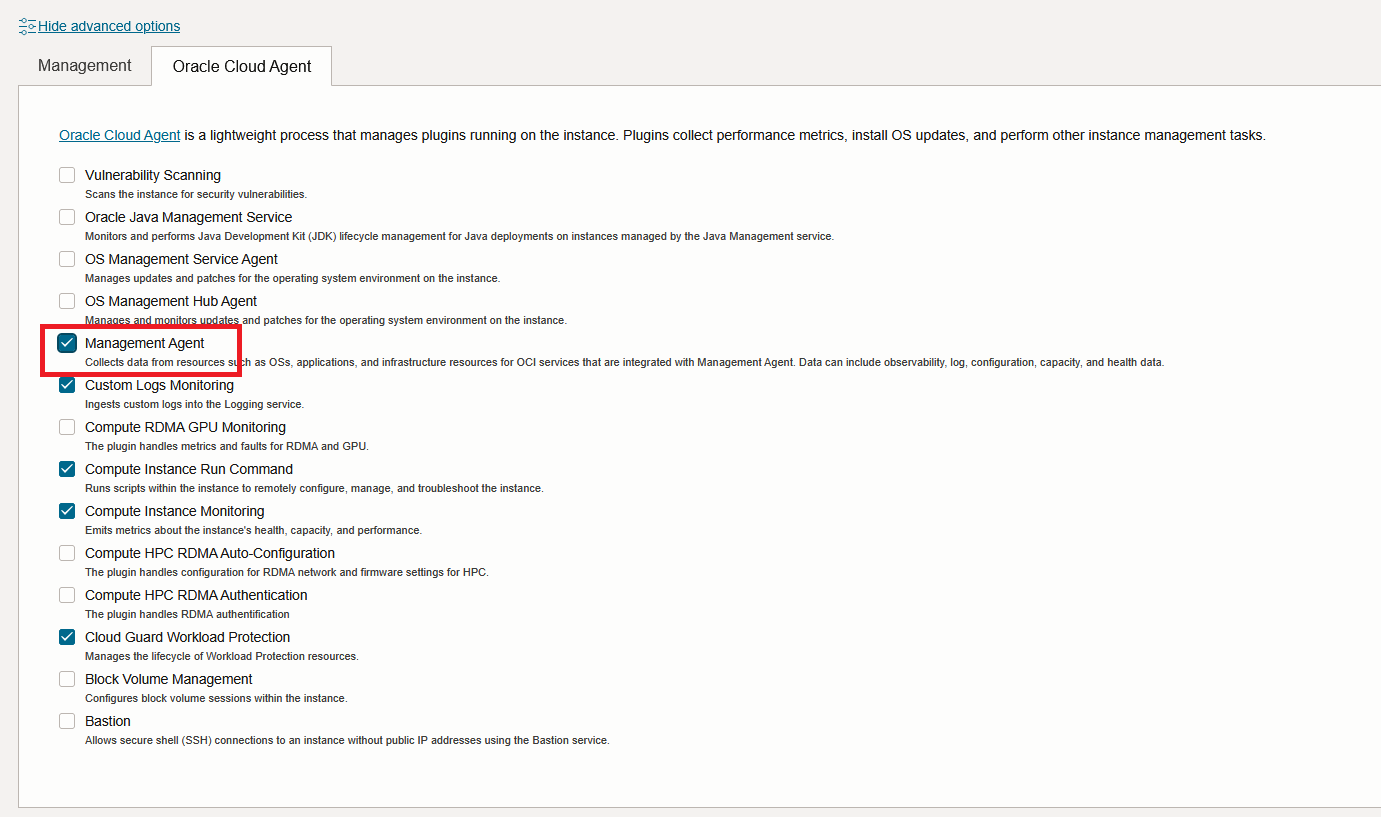Click the advanced options sliders icon
Image resolution: width=1381 pixels, height=817 pixels.
click(x=27, y=26)
